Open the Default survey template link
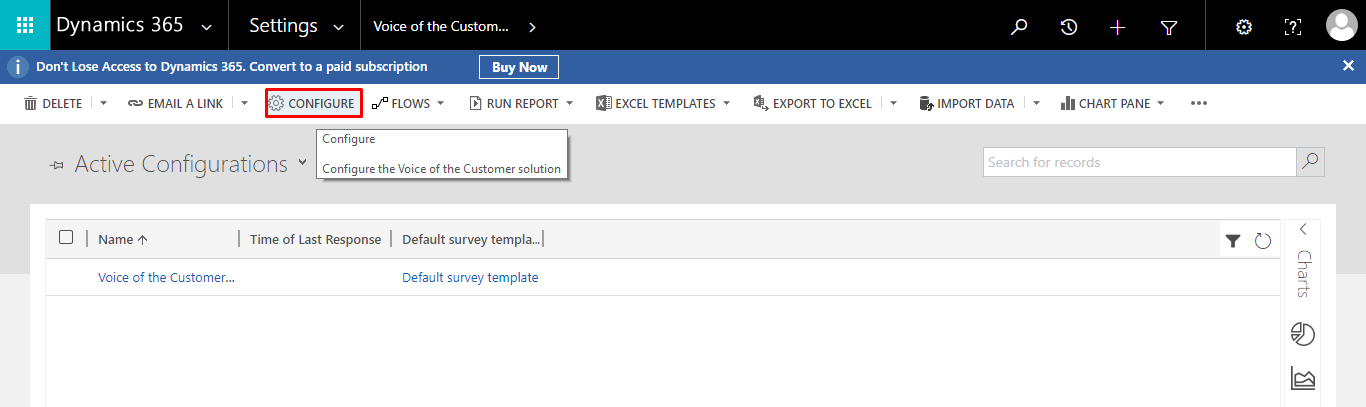The height and width of the screenshot is (407, 1366). 470,278
